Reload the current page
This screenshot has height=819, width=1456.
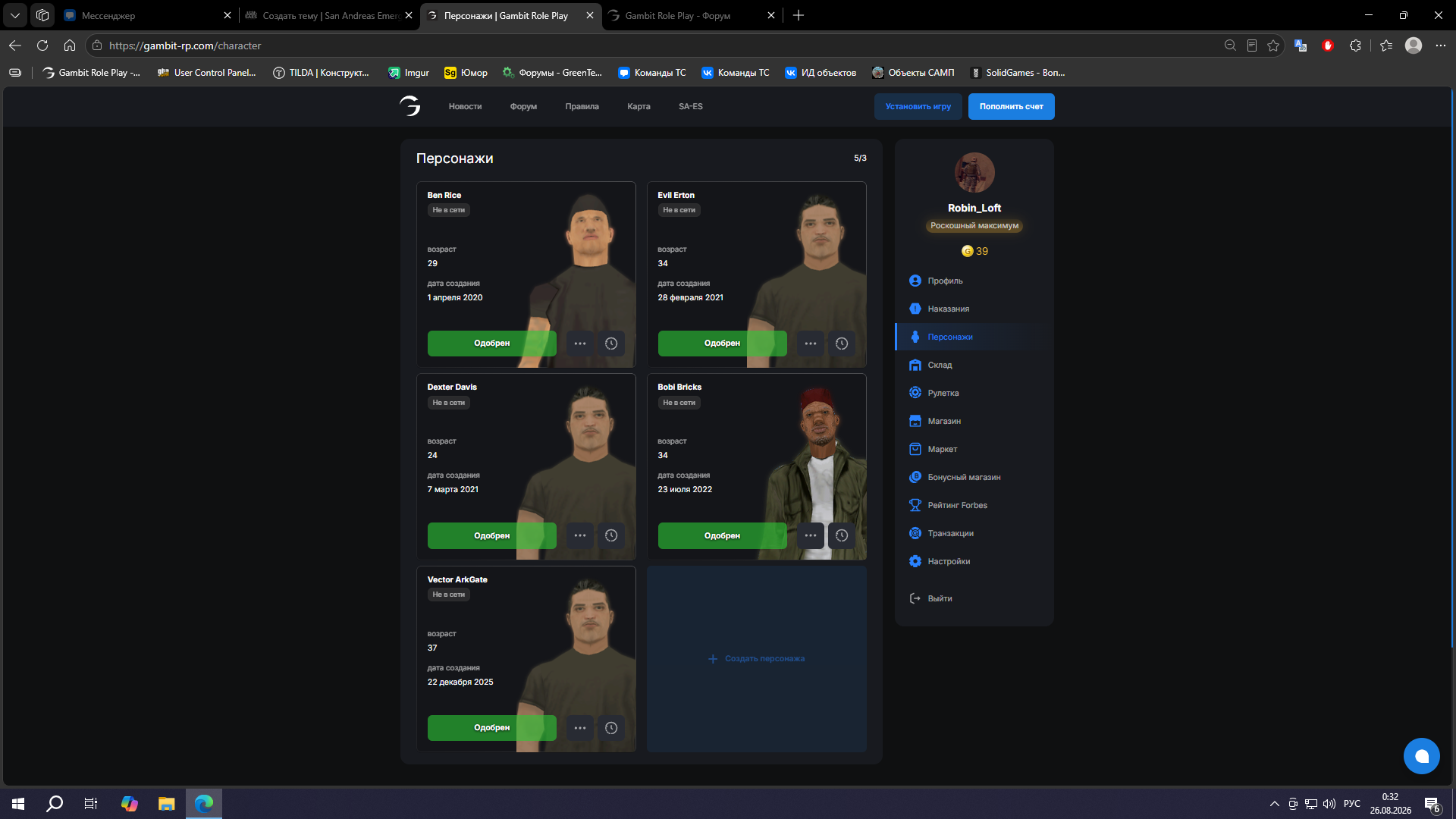tap(42, 45)
